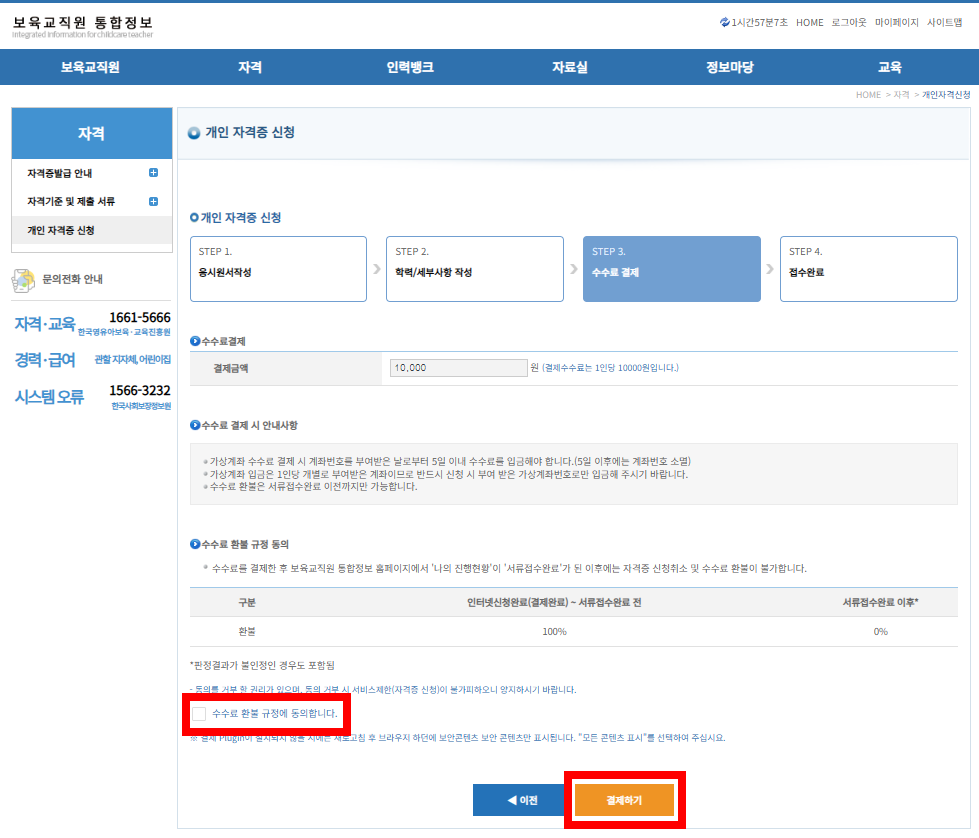Open the 보육교직원 main menu
979x838 pixels.
90,67
